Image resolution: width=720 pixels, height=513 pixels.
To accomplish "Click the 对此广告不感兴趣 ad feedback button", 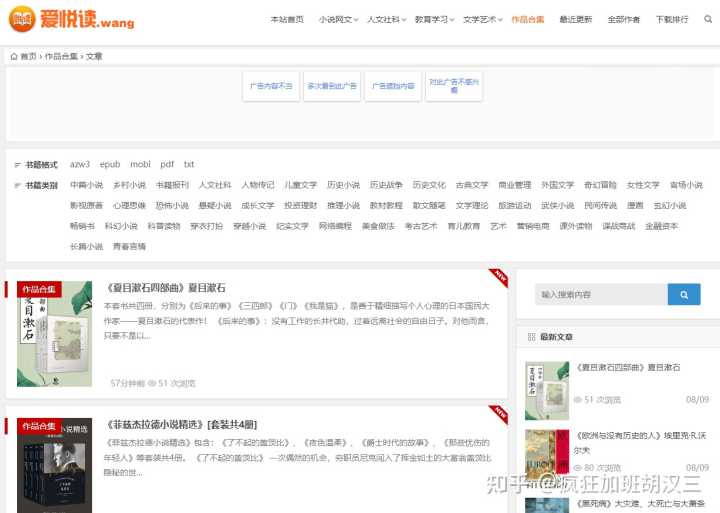I will [x=454, y=86].
